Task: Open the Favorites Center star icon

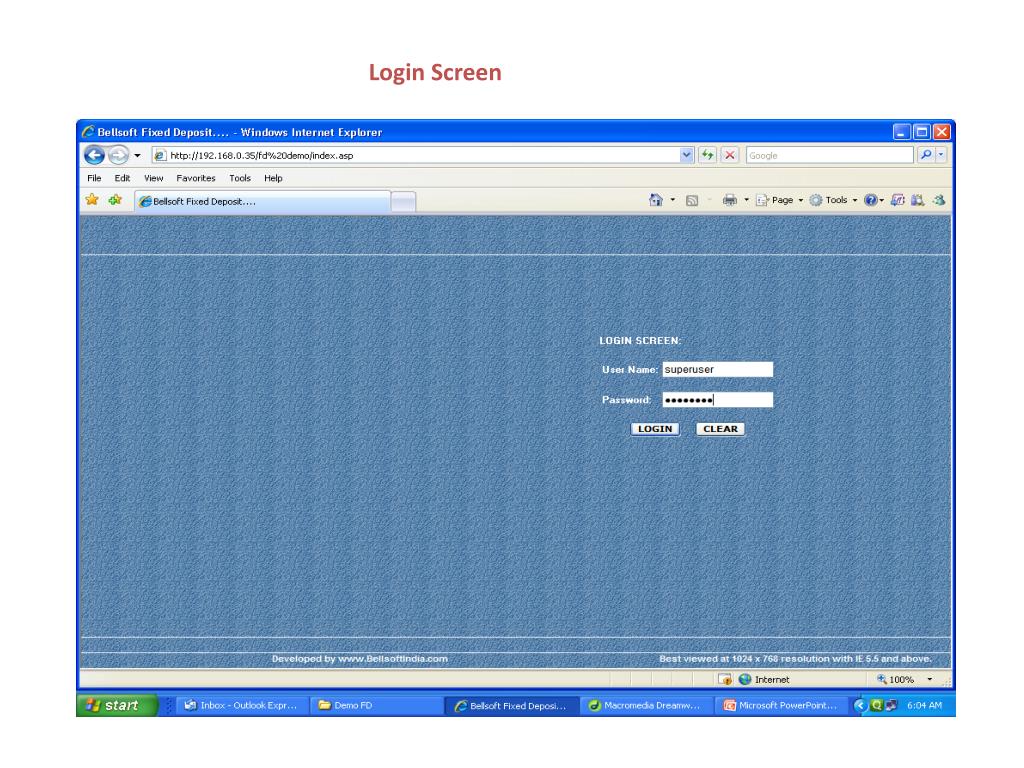Action: pyautogui.click(x=92, y=200)
